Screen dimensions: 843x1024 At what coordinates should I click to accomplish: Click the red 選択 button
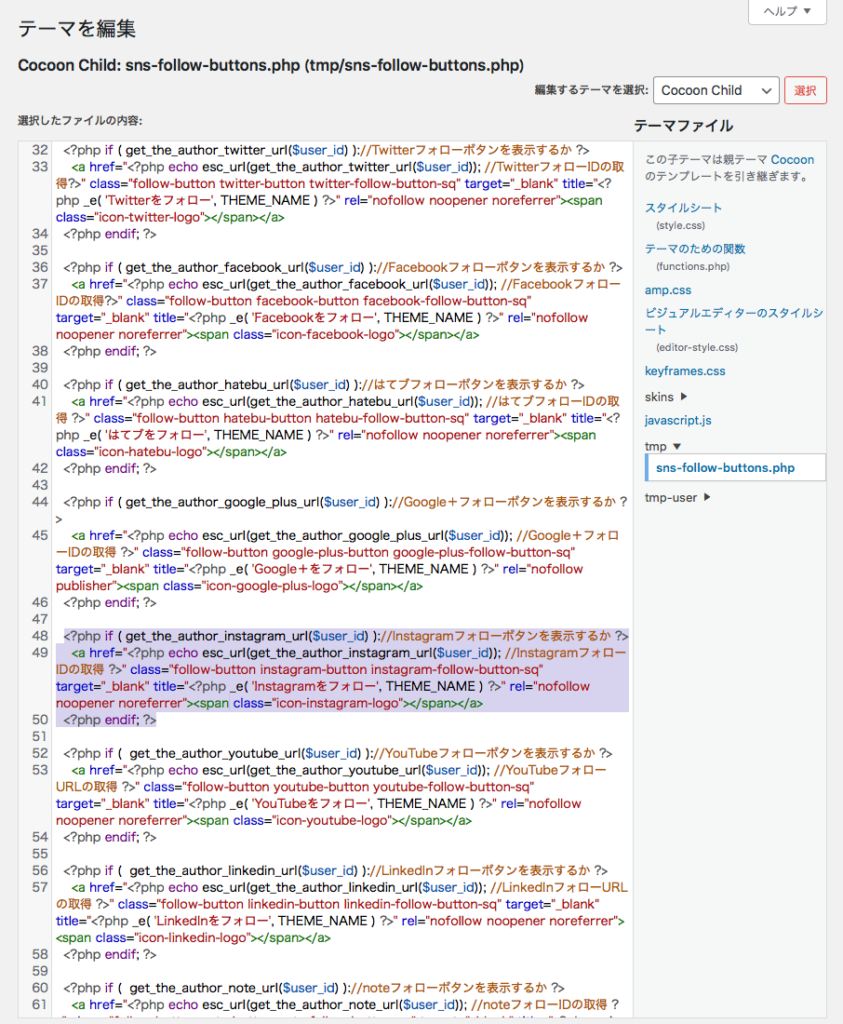coord(805,90)
